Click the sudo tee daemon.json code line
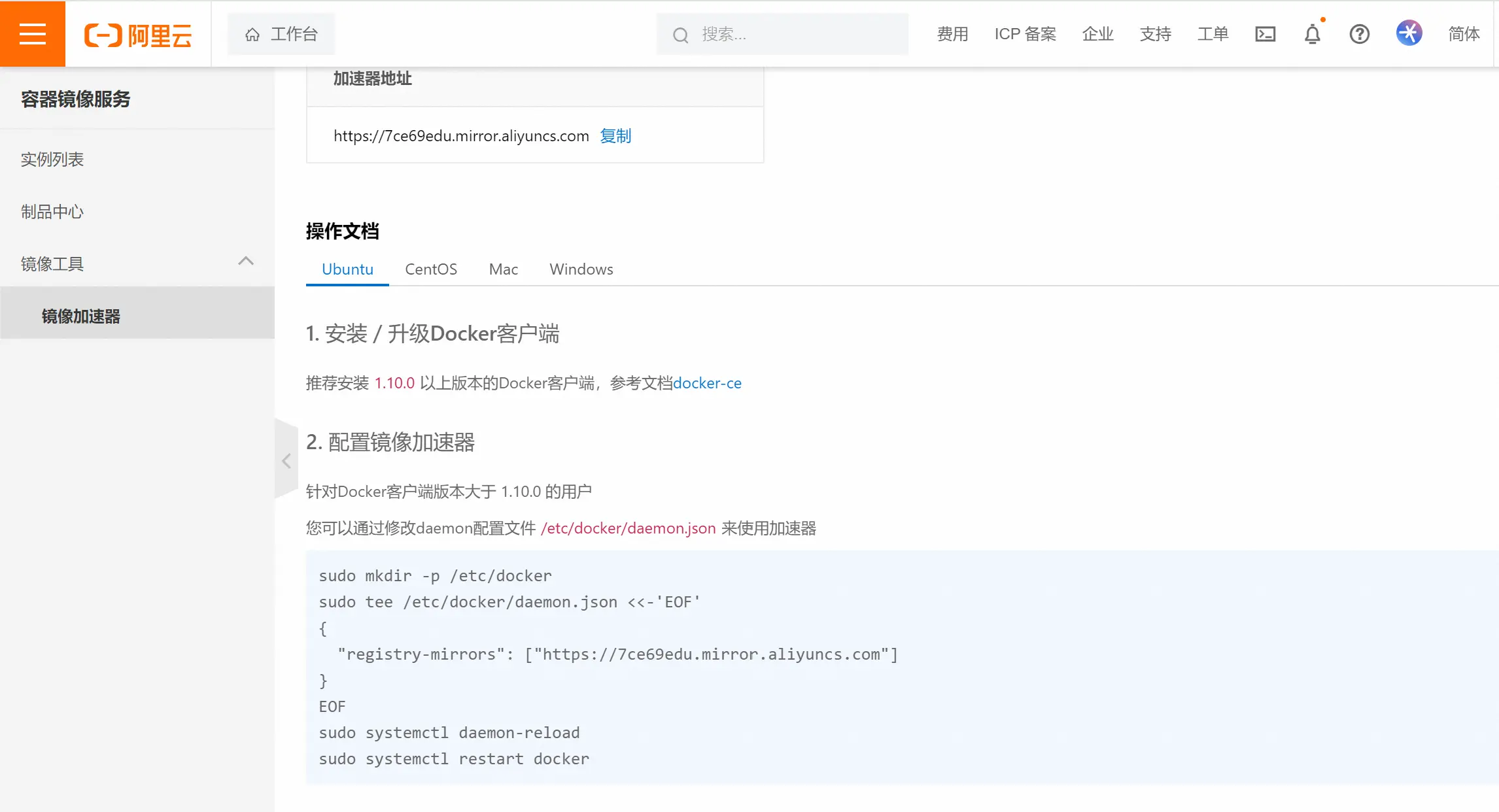The image size is (1499, 812). pos(509,602)
